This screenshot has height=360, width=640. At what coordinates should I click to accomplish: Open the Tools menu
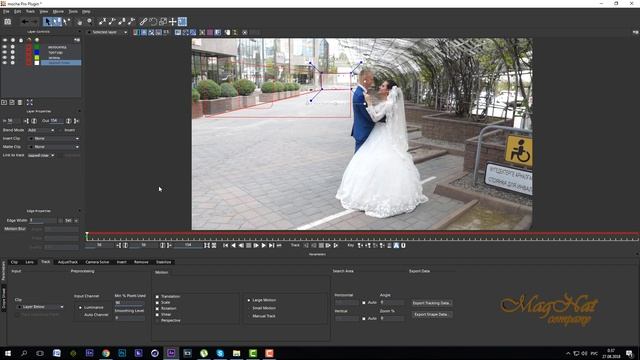tap(73, 11)
